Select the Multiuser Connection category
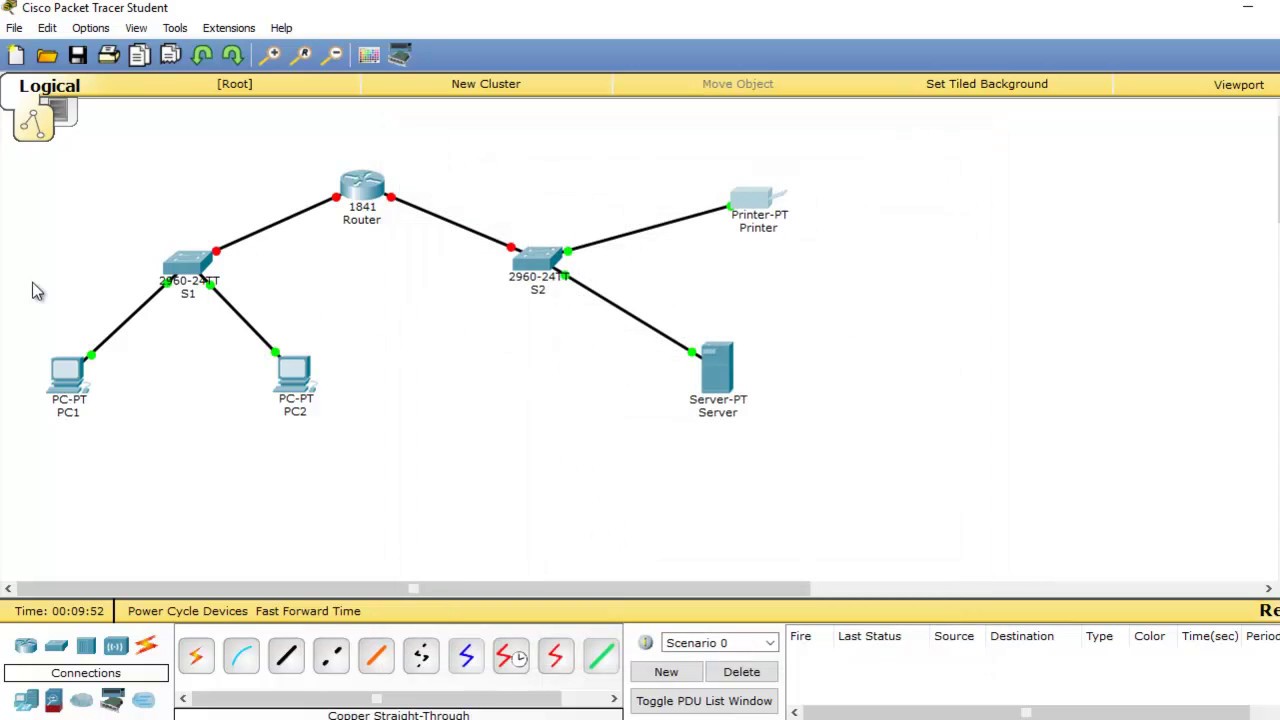 [x=143, y=700]
